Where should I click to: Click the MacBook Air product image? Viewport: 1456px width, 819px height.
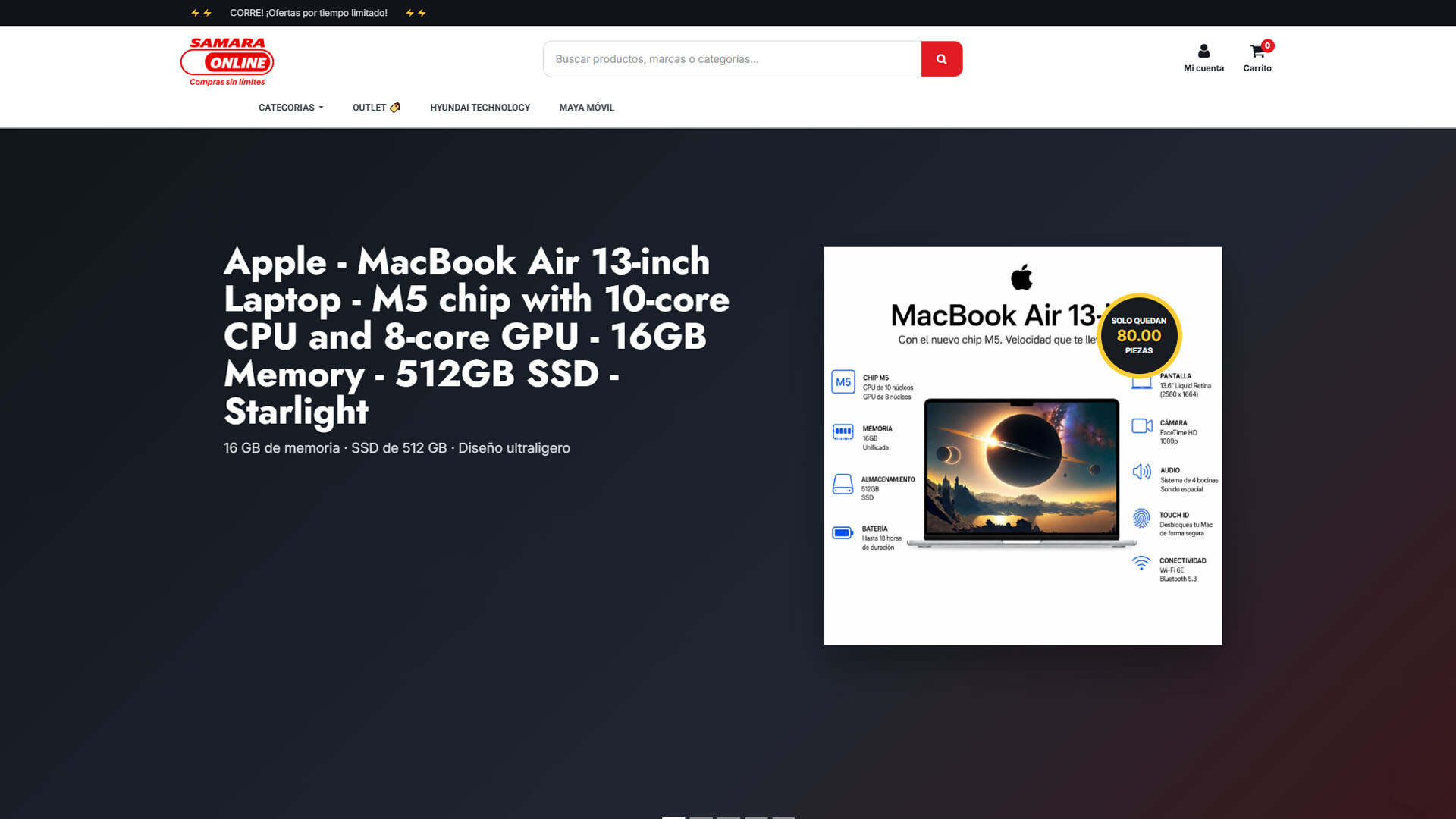click(x=1022, y=446)
